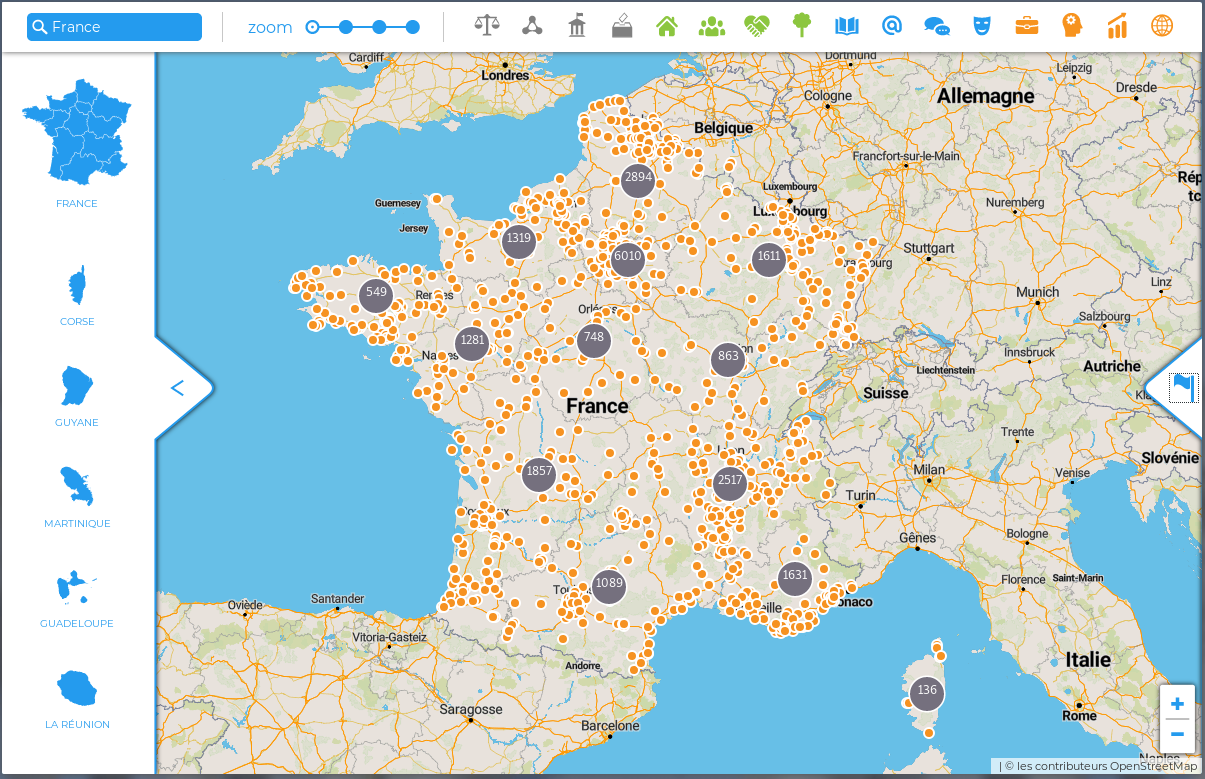Screen dimensions: 1205x779
Task: Expand the right flag panel
Action: click(x=1182, y=387)
